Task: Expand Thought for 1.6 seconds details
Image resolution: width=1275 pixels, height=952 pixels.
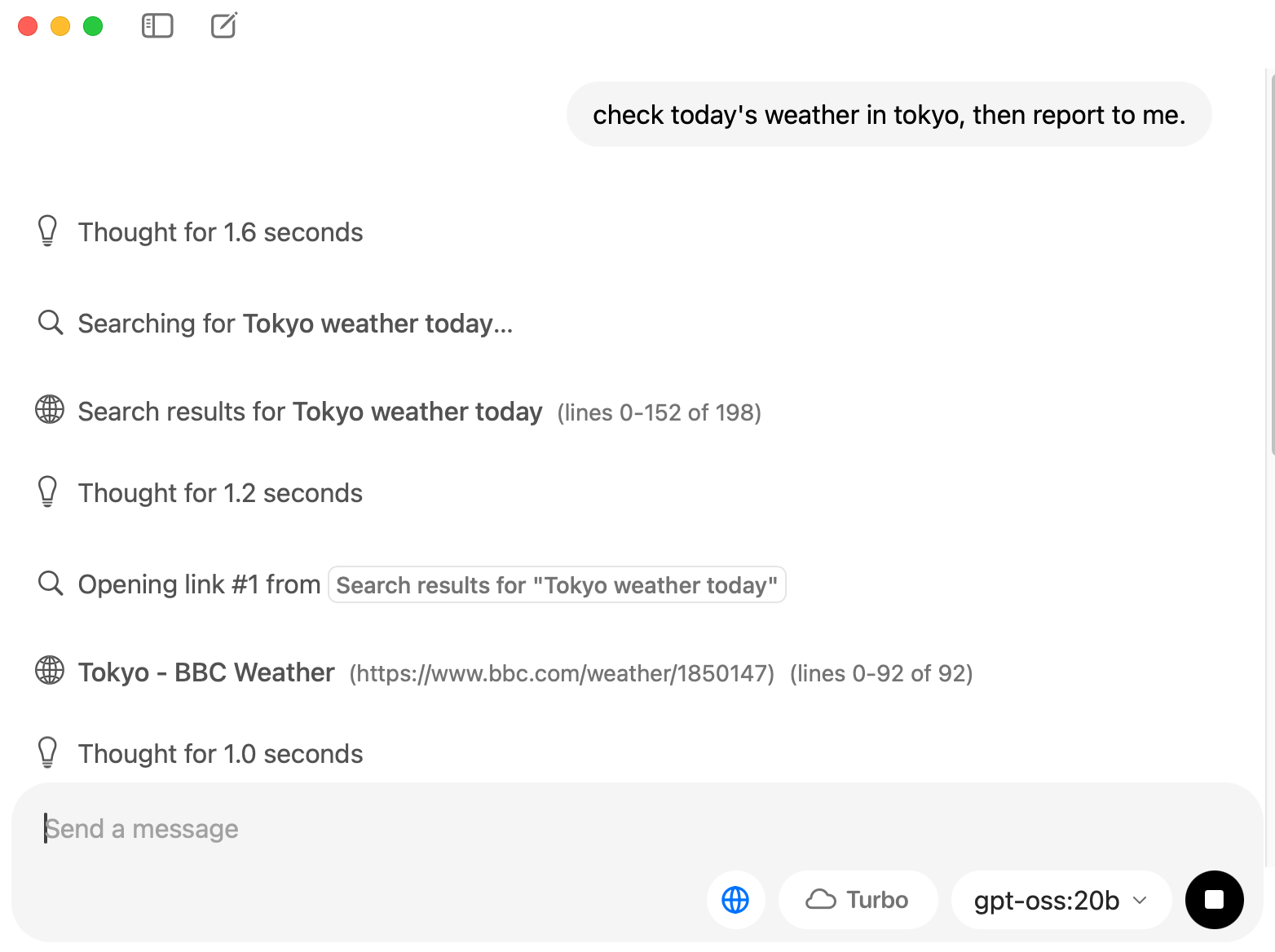Action: 220,232
